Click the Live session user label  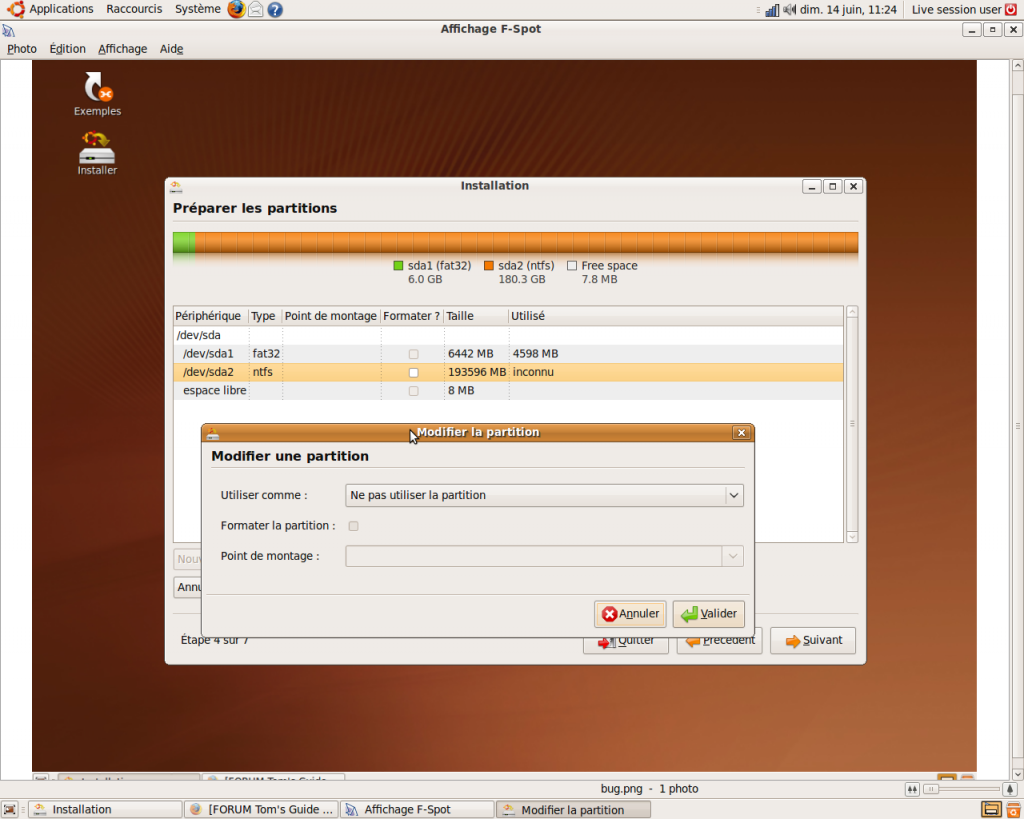pos(956,10)
